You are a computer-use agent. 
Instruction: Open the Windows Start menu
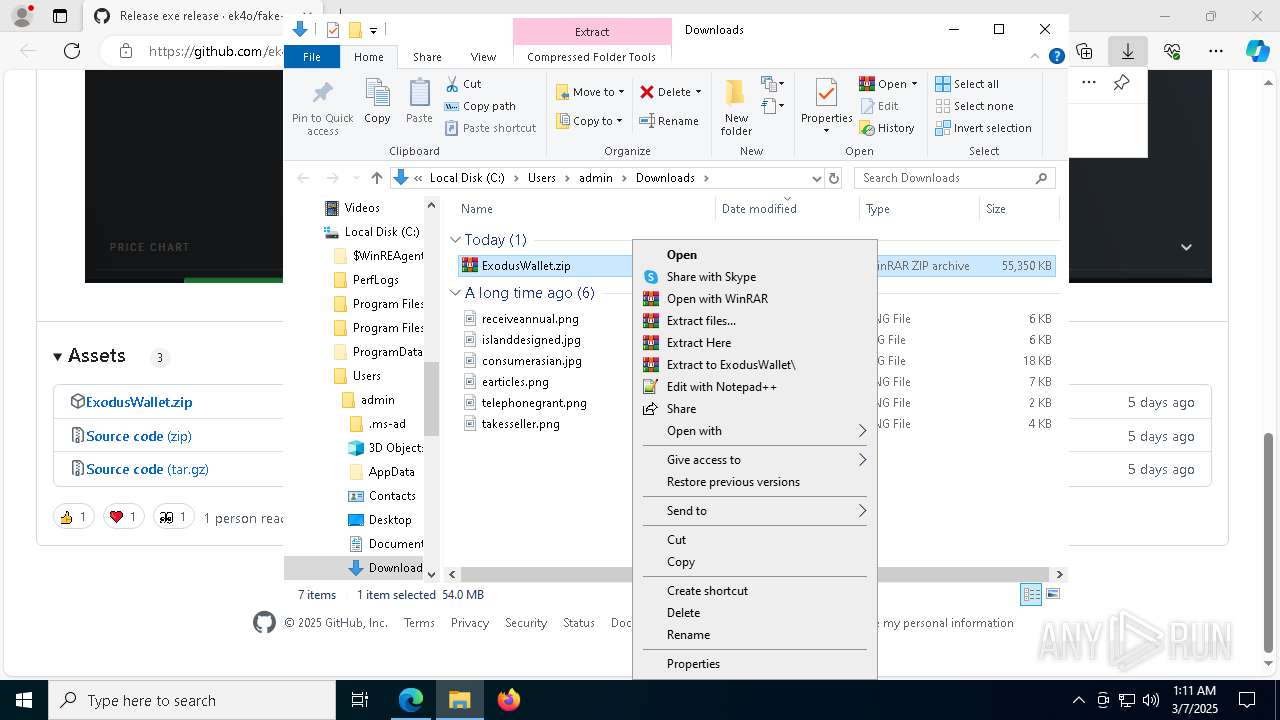tap(24, 700)
